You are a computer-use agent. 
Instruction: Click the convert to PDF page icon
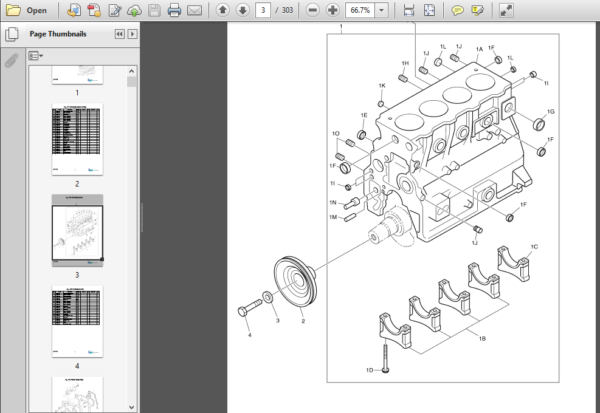[x=74, y=10]
